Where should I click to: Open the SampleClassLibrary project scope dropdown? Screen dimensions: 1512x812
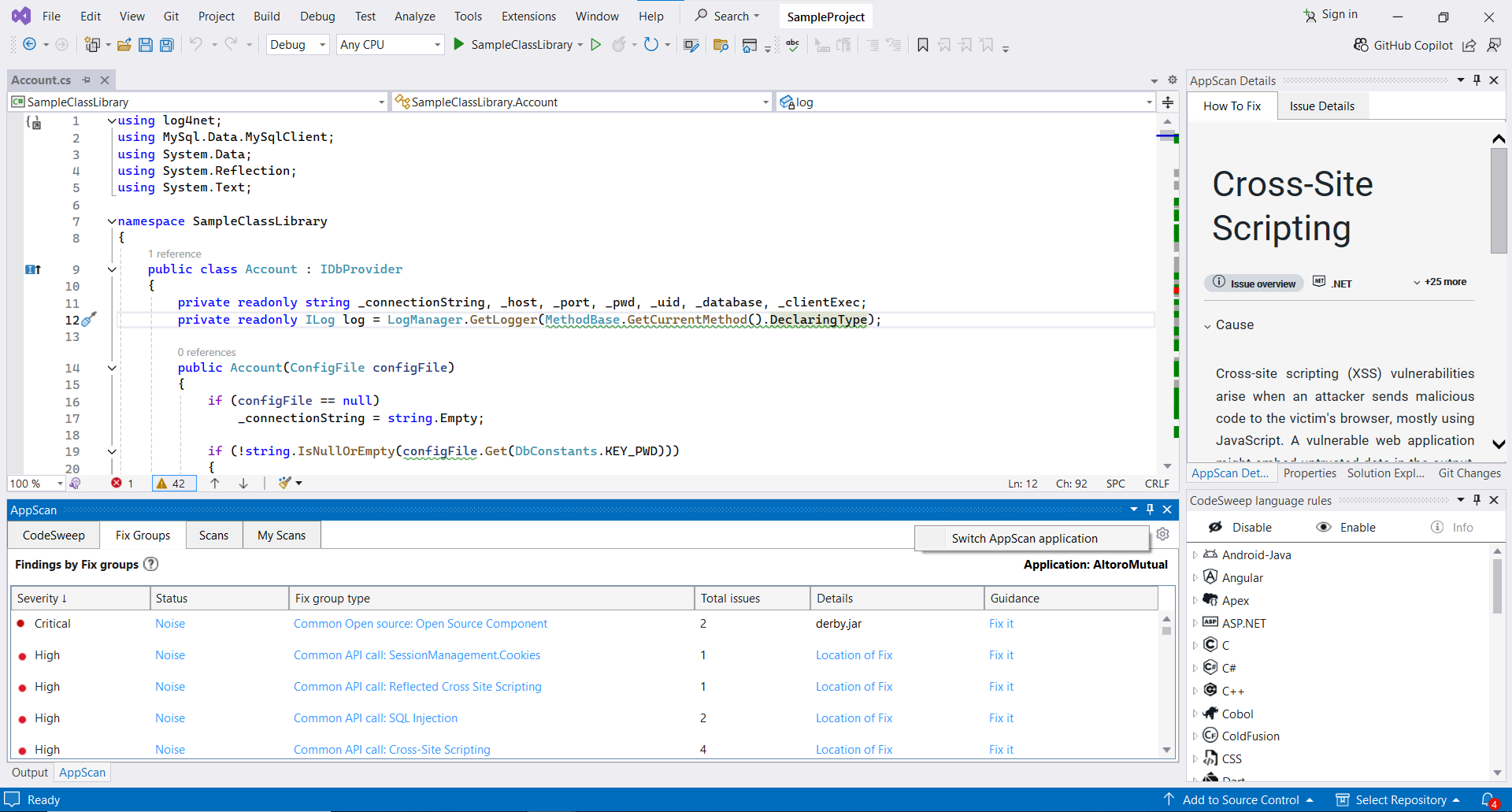click(198, 102)
